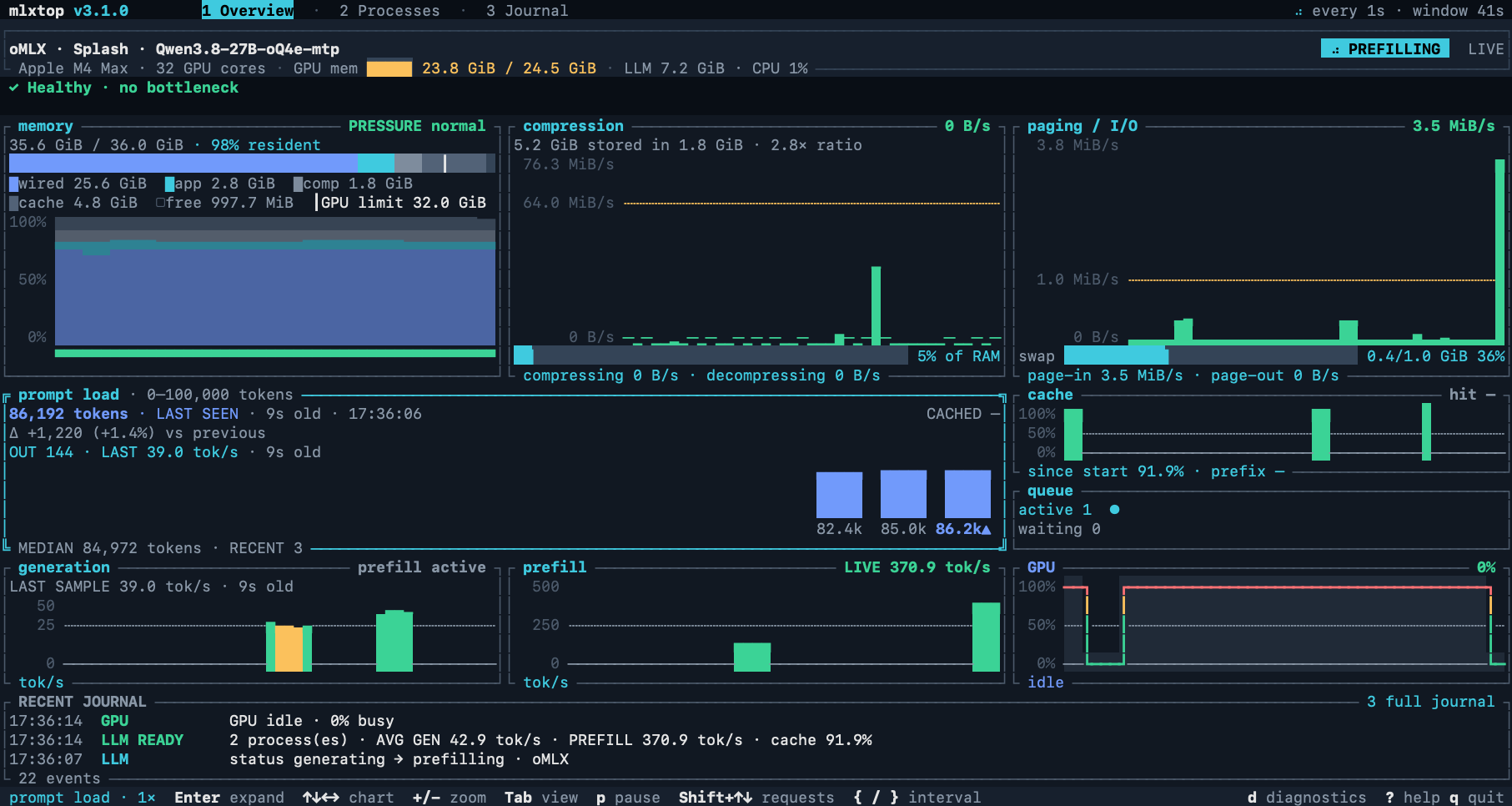This screenshot has height=806, width=1512.
Task: Select the paging / I/O panel title
Action: pos(1083,126)
